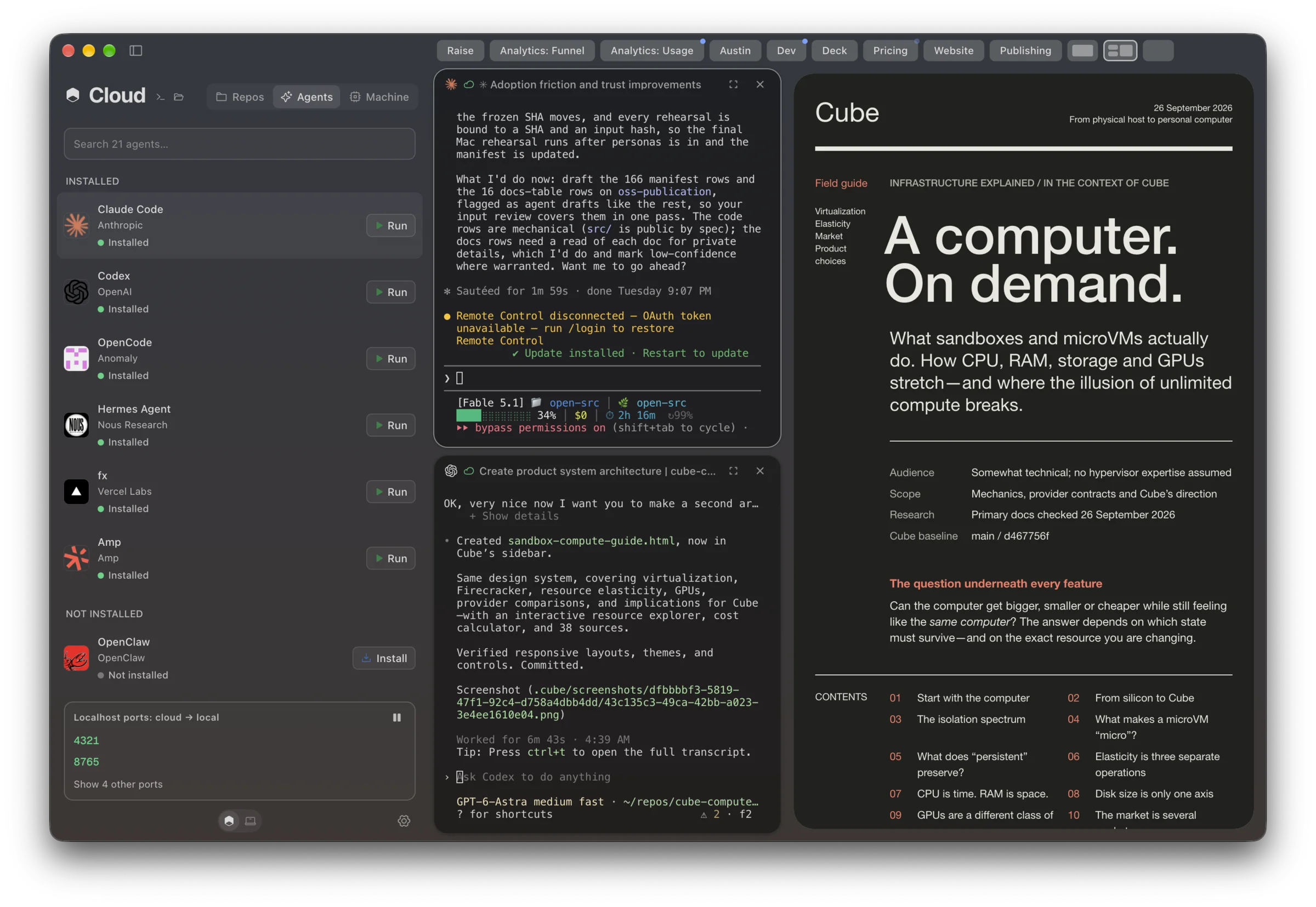Click the Cloud cube logo in sidebar header
The height and width of the screenshot is (907, 1316).
[73, 95]
